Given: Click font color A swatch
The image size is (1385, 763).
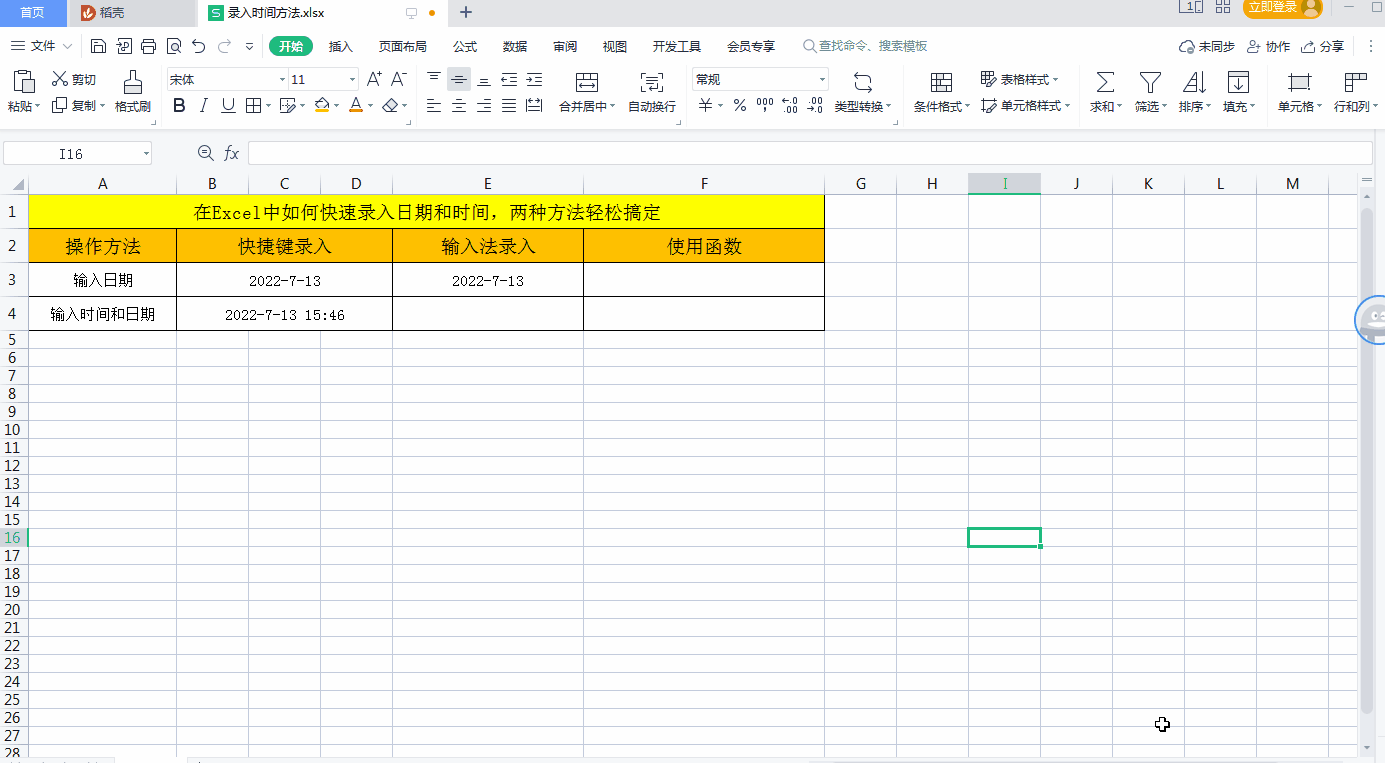Looking at the screenshot, I should [x=356, y=105].
